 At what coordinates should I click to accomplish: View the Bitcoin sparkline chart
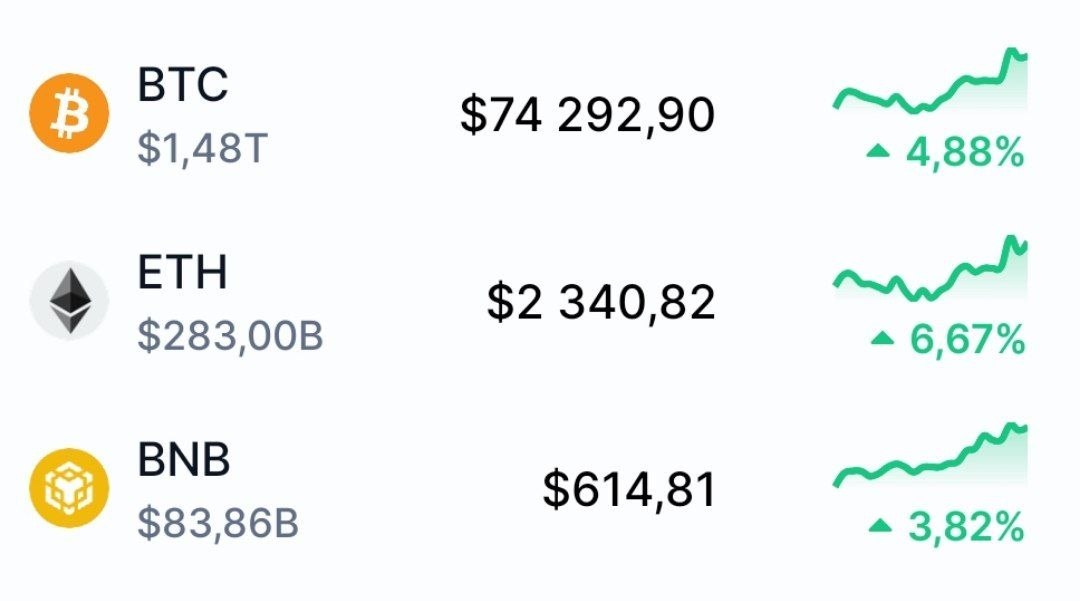[x=930, y=86]
